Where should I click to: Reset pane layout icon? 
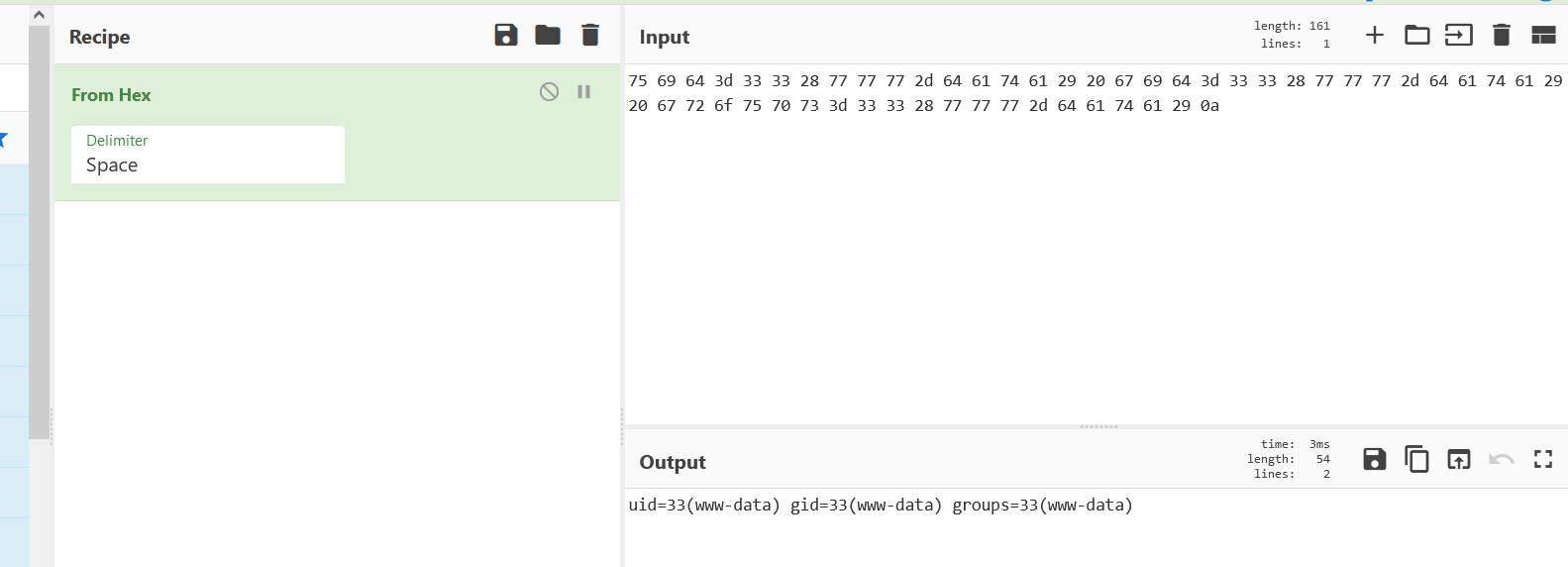click(x=1543, y=36)
